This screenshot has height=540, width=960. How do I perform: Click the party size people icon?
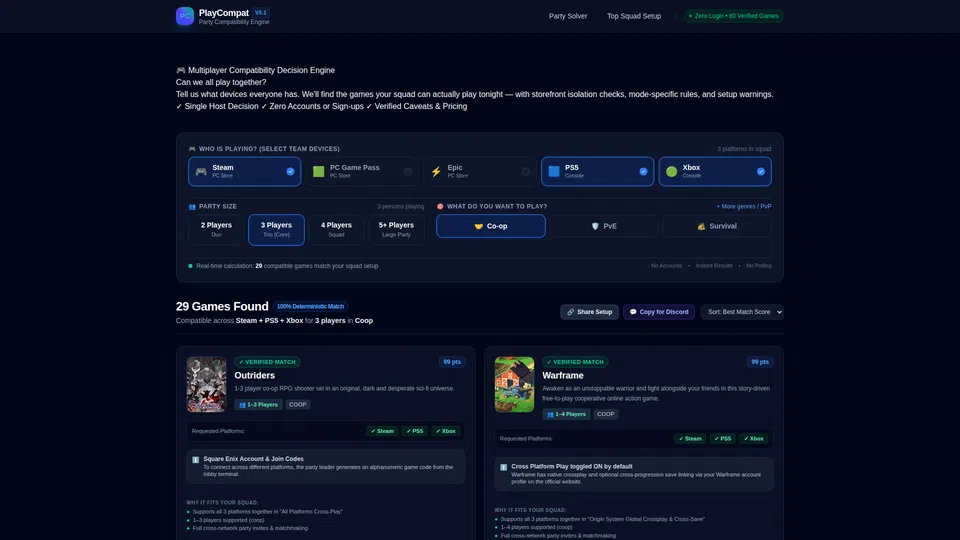[192, 207]
